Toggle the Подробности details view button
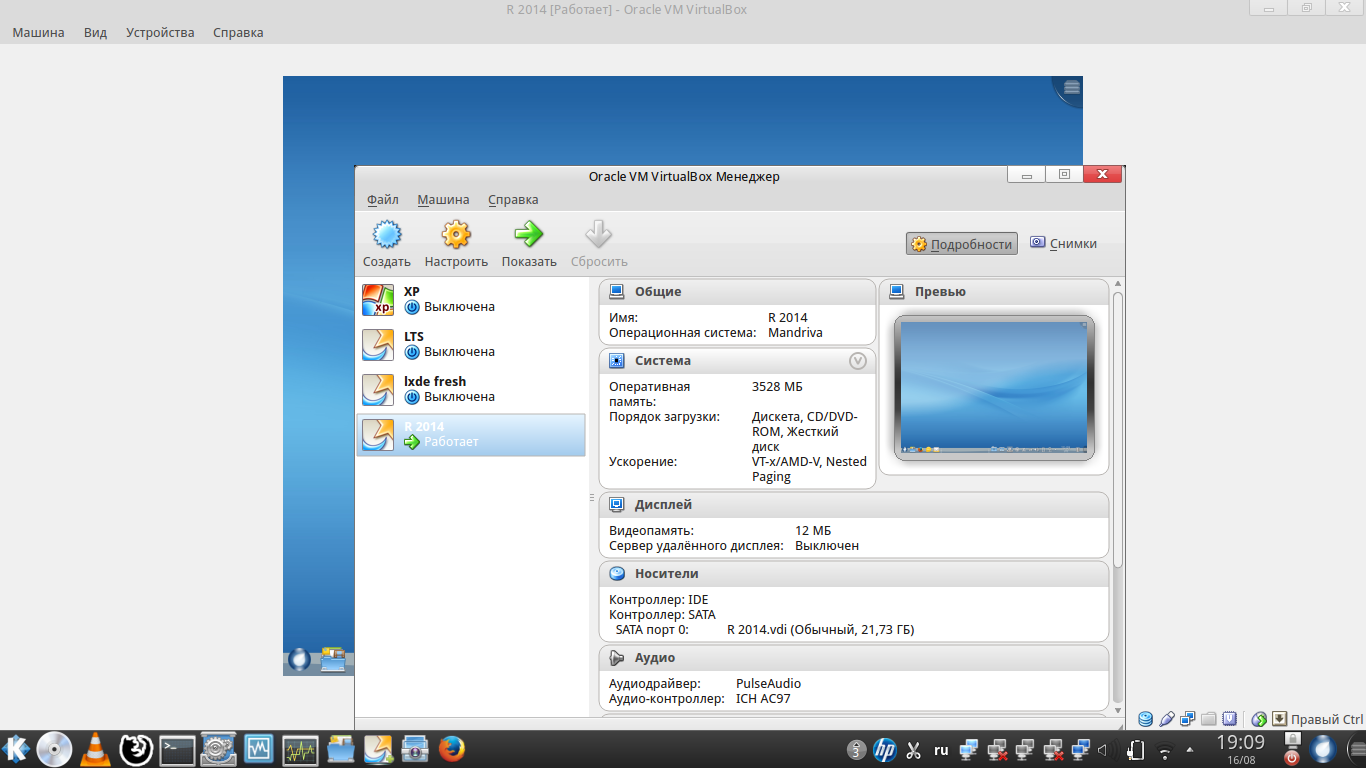 (x=961, y=243)
